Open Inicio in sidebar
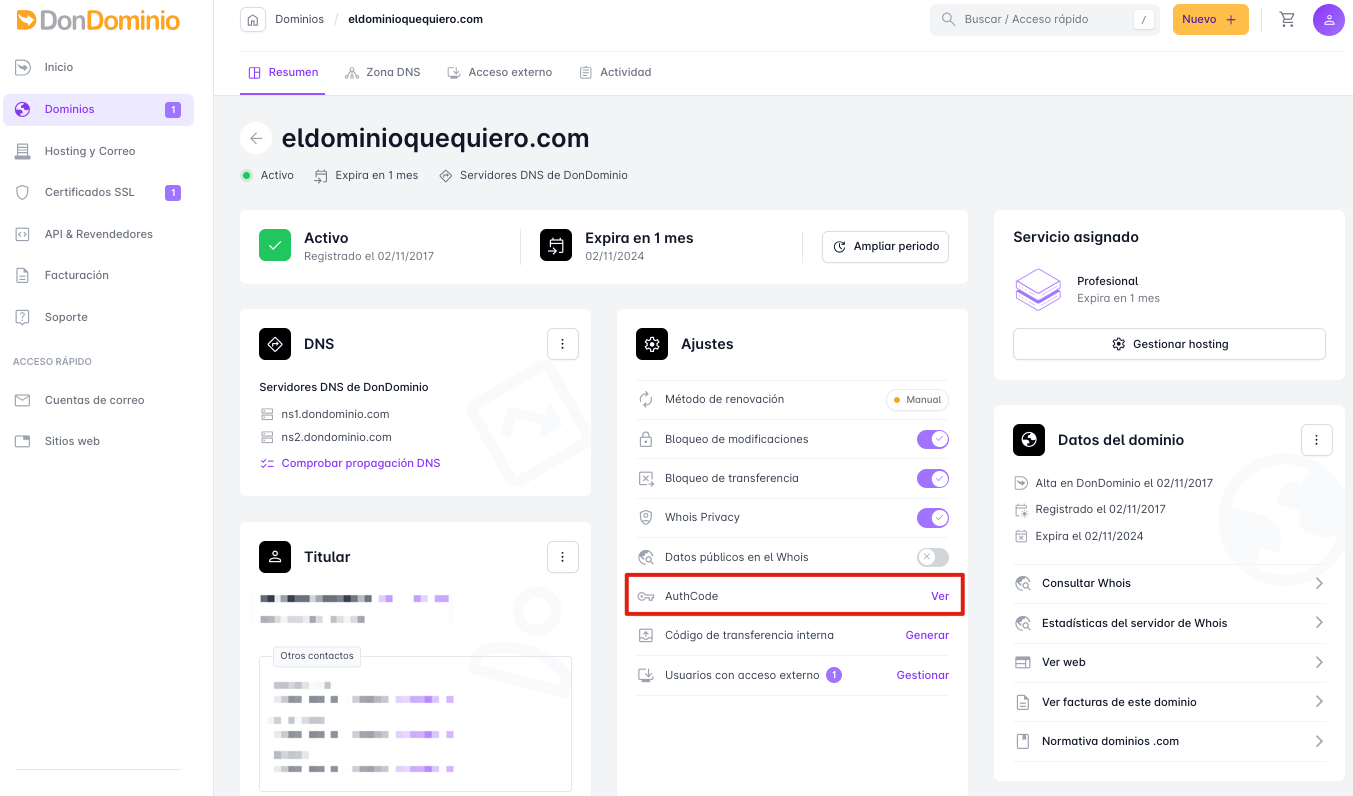This screenshot has height=796, width=1353. pos(98,67)
